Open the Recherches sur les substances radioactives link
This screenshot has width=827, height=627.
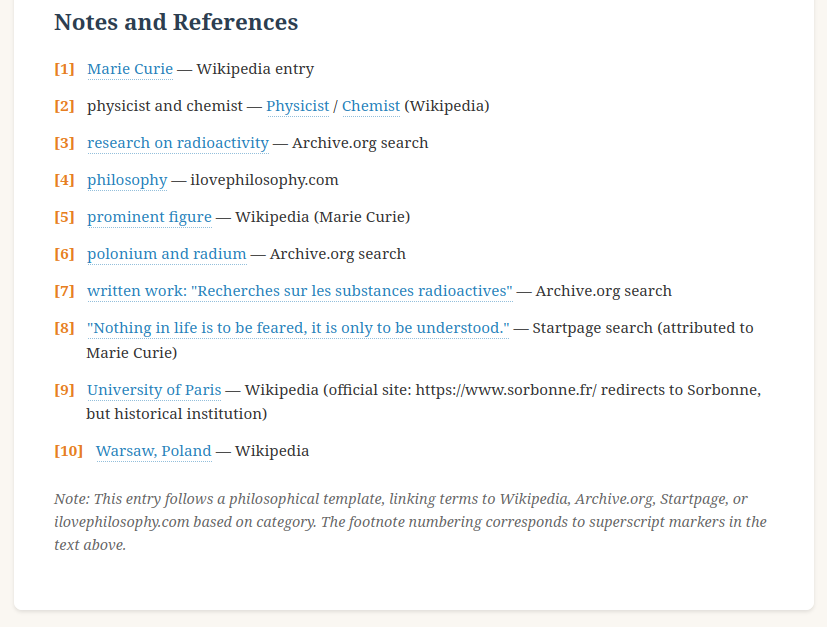click(x=299, y=291)
